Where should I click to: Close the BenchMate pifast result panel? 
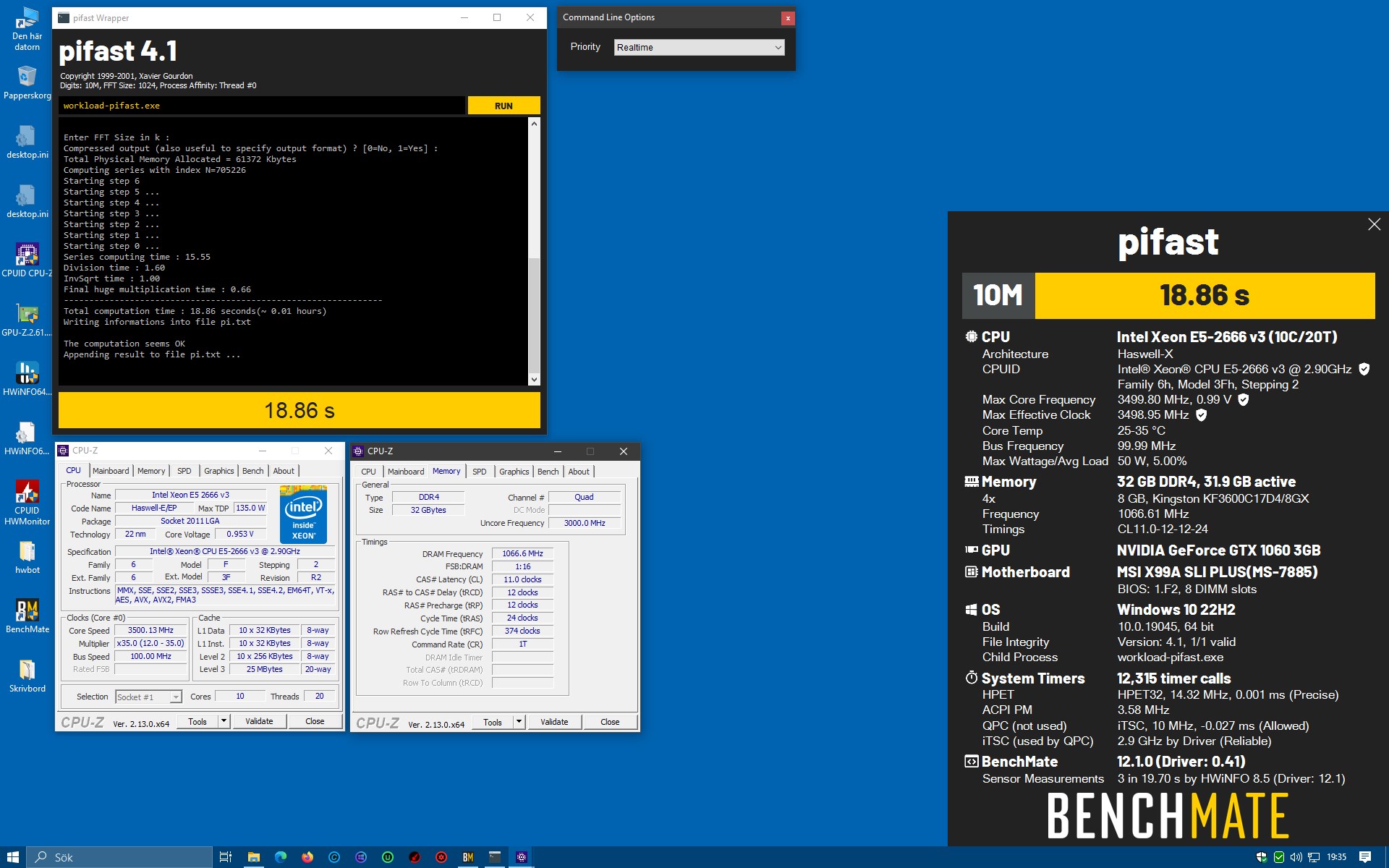tap(1374, 224)
